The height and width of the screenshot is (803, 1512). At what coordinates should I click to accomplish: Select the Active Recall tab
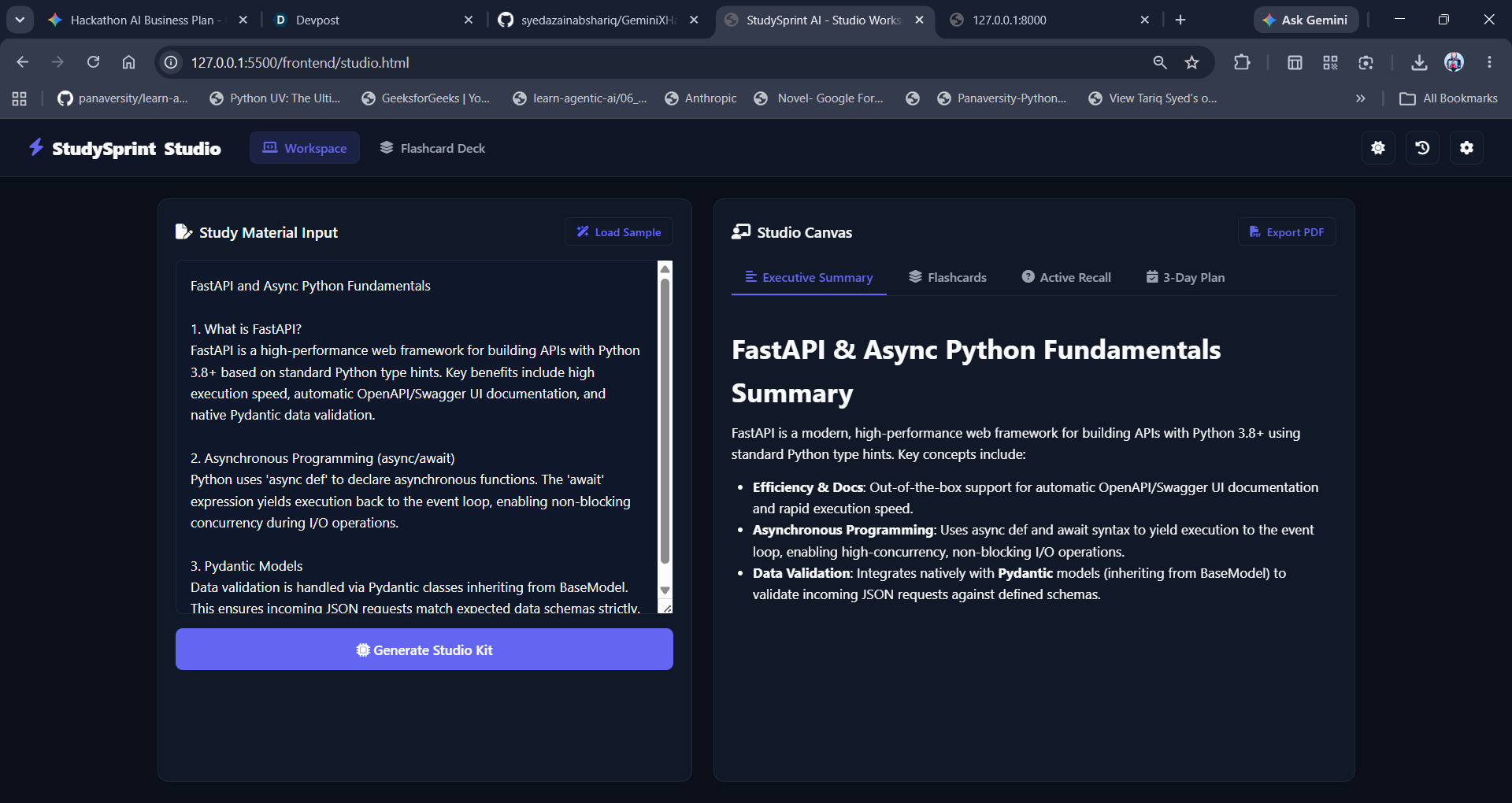1066,277
